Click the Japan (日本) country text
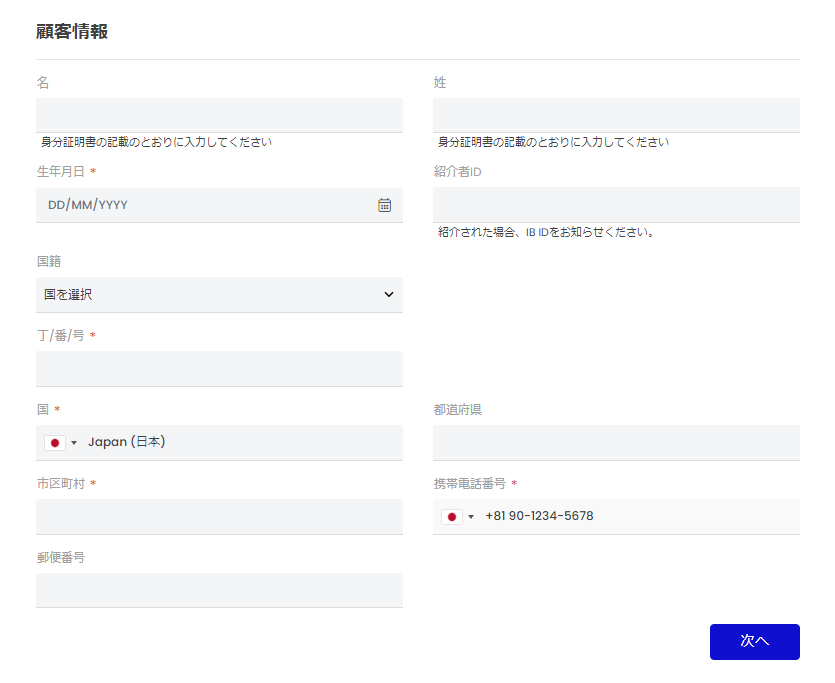This screenshot has width=835, height=683. click(x=127, y=442)
